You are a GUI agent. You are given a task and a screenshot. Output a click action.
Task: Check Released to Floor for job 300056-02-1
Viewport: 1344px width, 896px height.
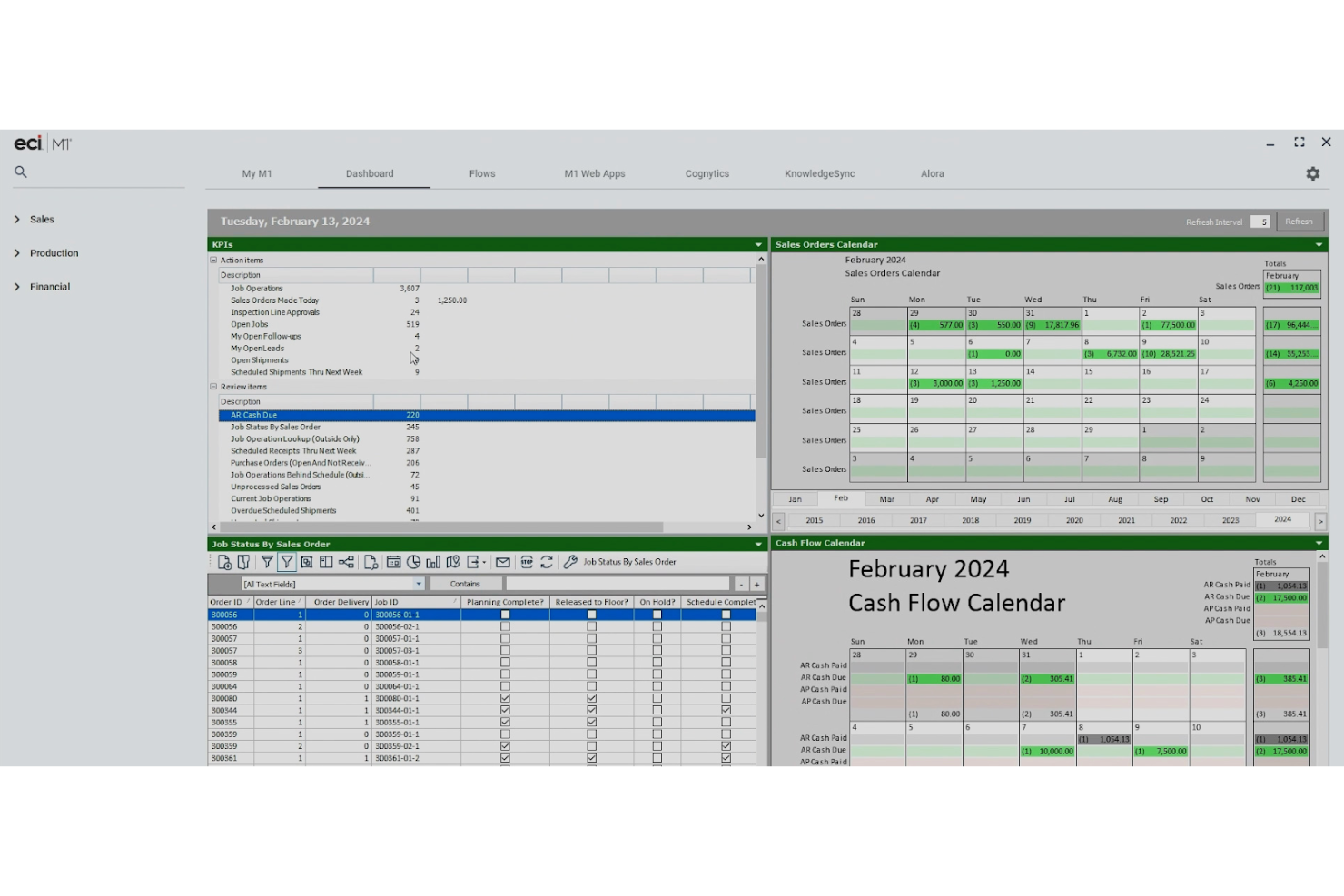coord(592,626)
